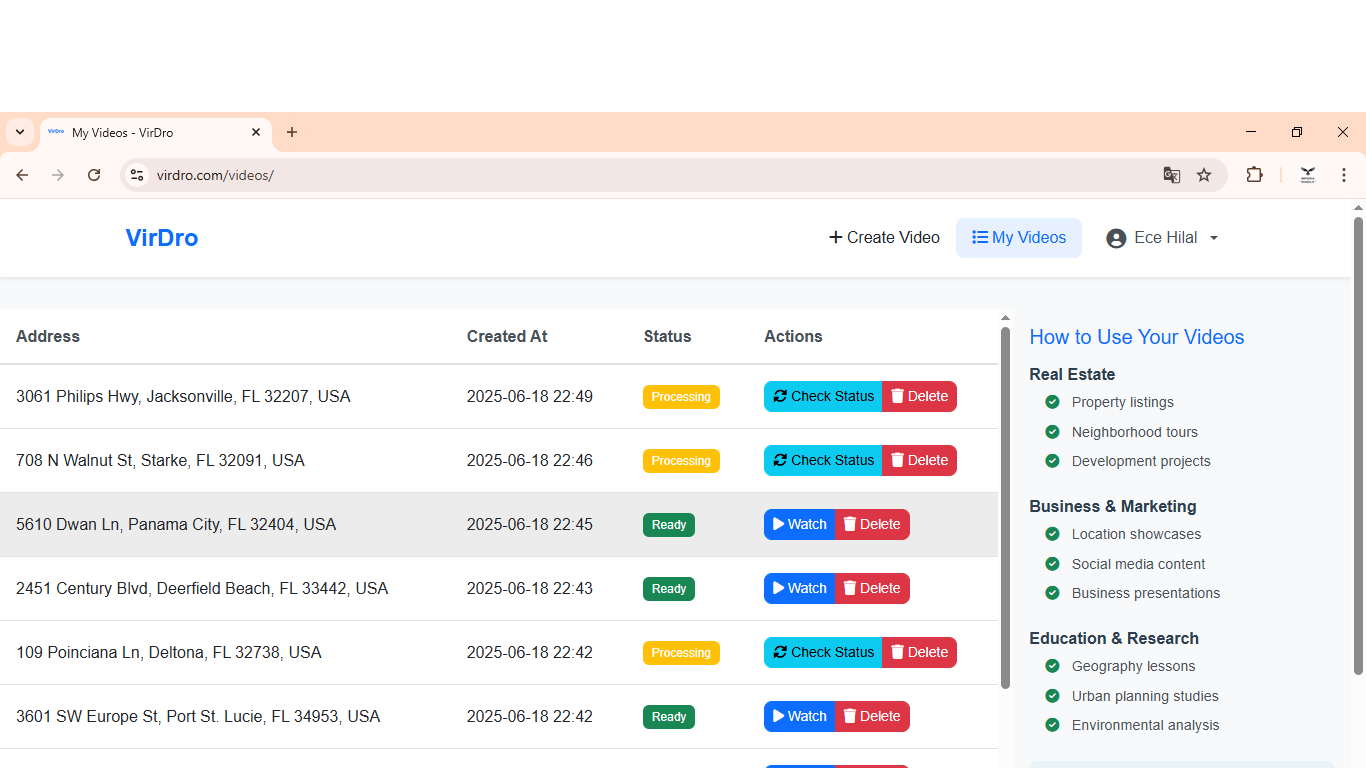1366x768 pixels.
Task: Delete the 3061 Philips Hwy video
Action: 919,397
